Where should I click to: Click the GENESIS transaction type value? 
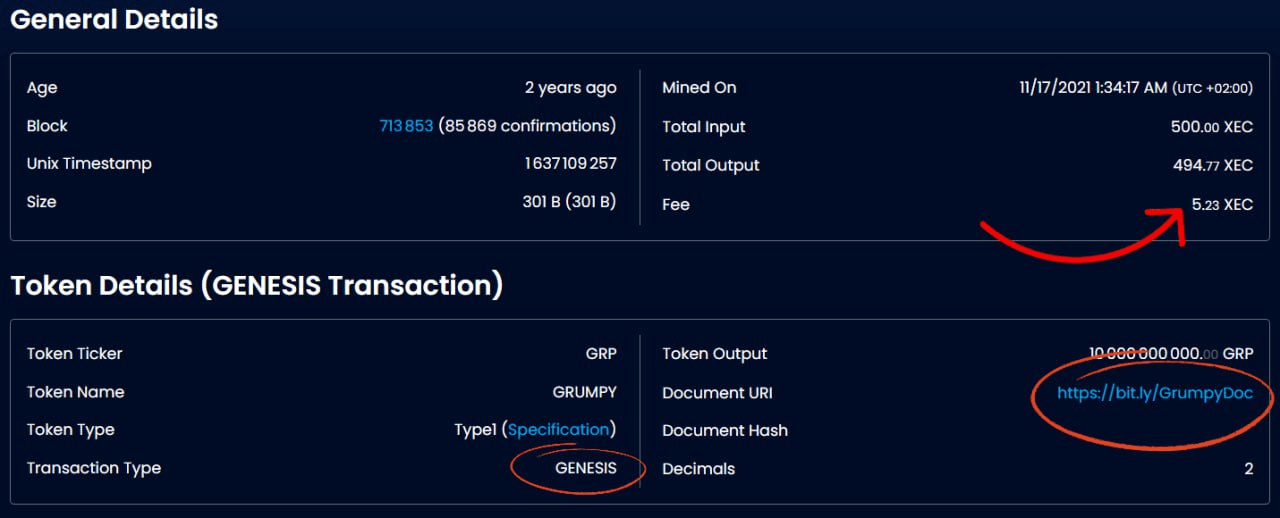pyautogui.click(x=585, y=468)
